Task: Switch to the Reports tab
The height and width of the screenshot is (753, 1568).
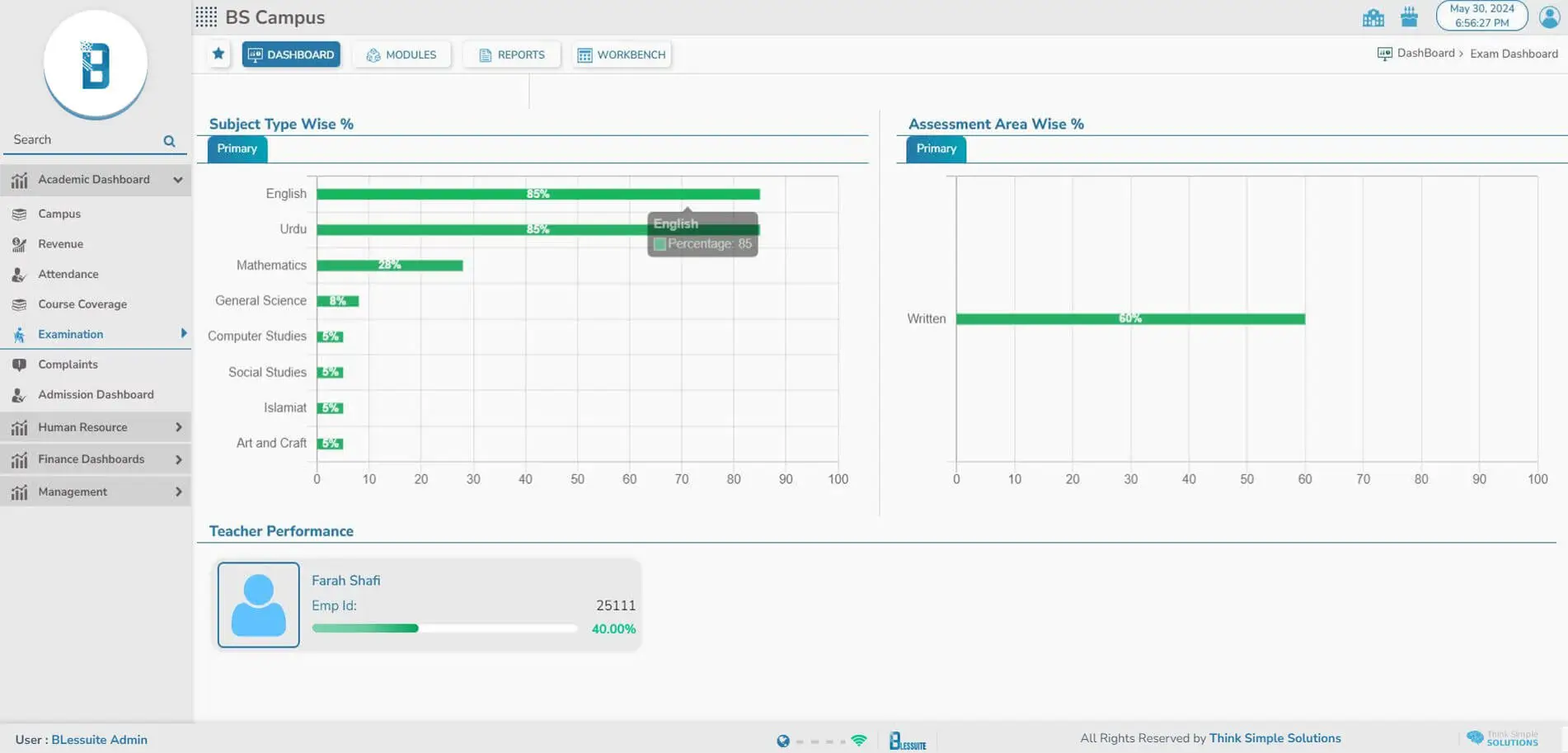Action: (511, 54)
